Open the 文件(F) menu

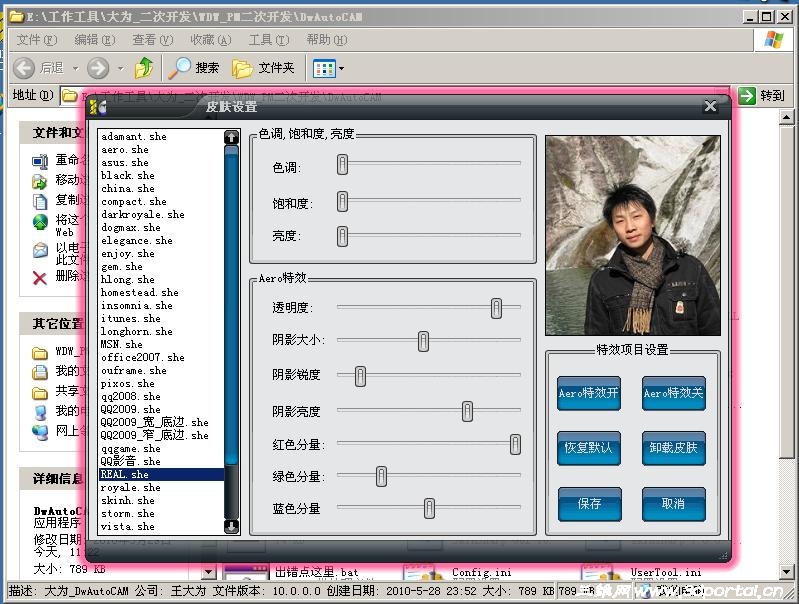coord(36,40)
